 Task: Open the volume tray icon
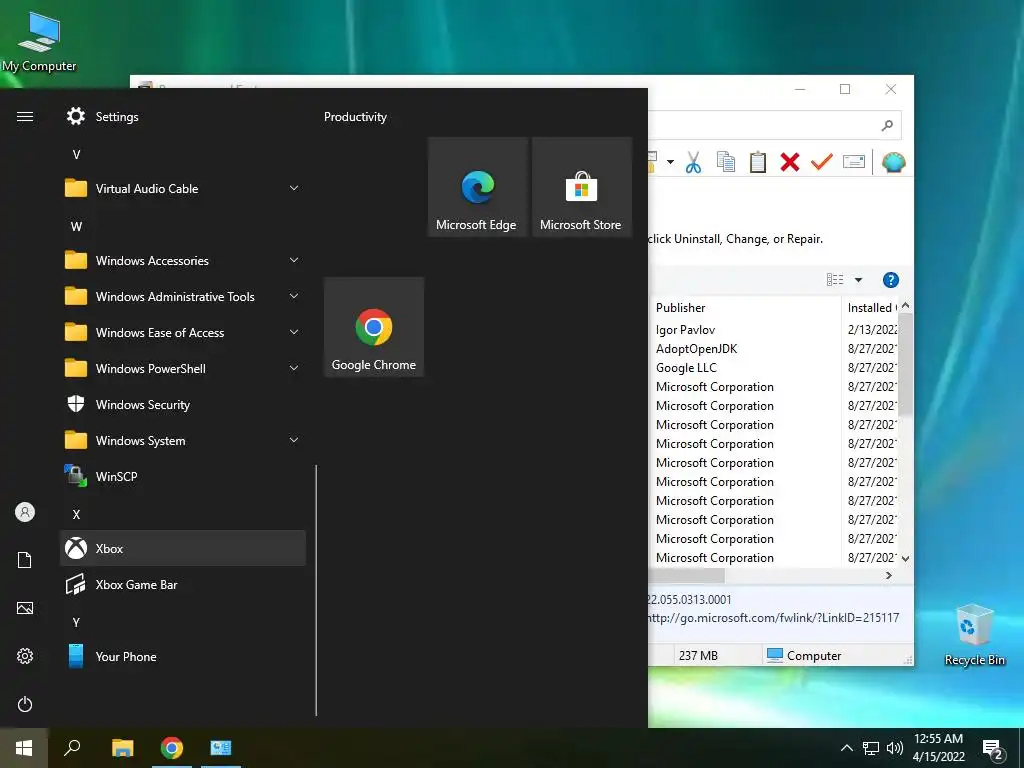pyautogui.click(x=895, y=748)
